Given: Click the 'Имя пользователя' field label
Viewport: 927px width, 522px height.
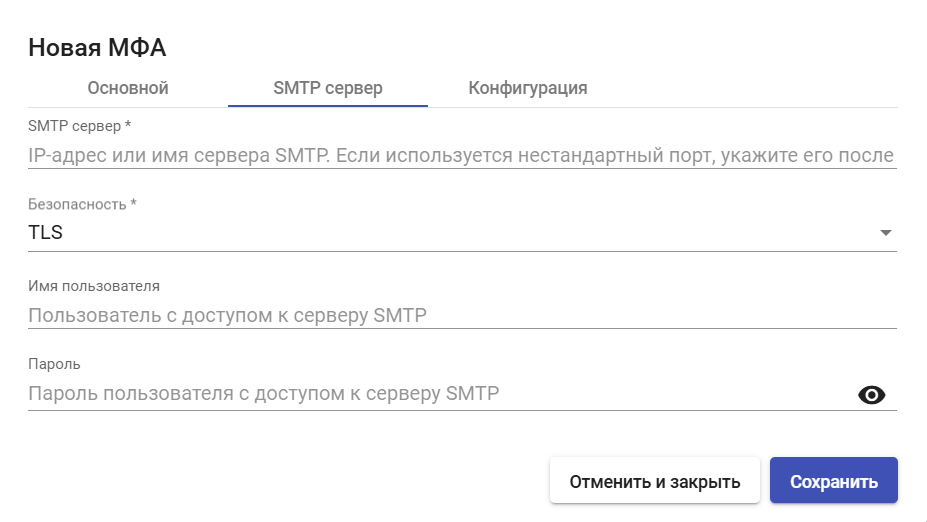Looking at the screenshot, I should (x=94, y=286).
